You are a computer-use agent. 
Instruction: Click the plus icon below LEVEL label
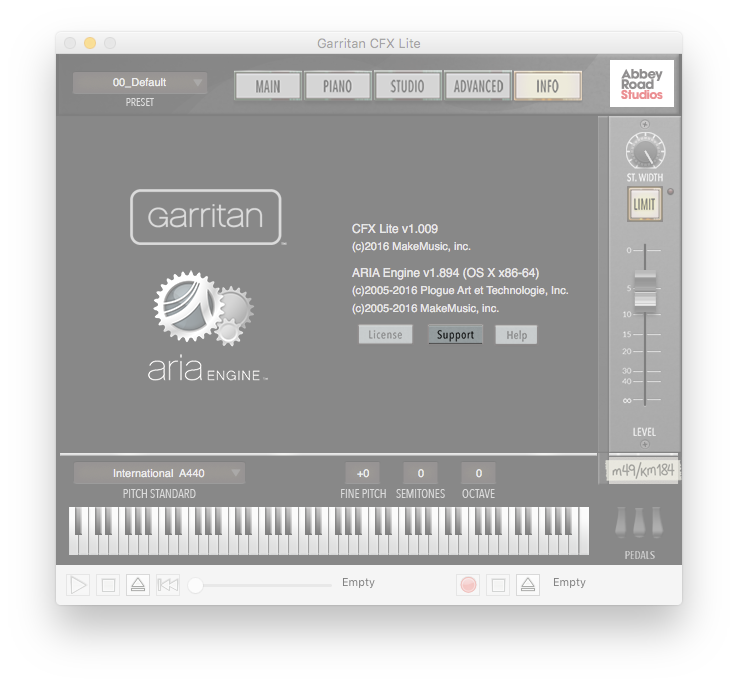[x=645, y=444]
